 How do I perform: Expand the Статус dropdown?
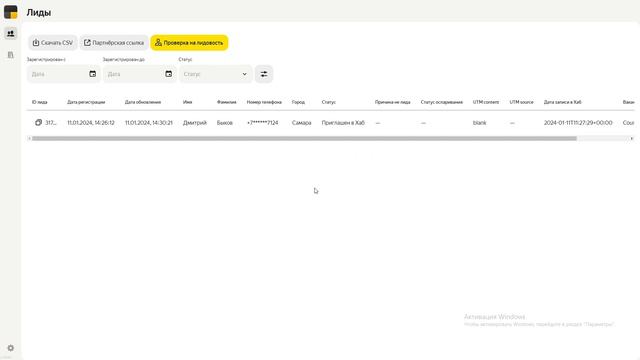pyautogui.click(x=216, y=74)
